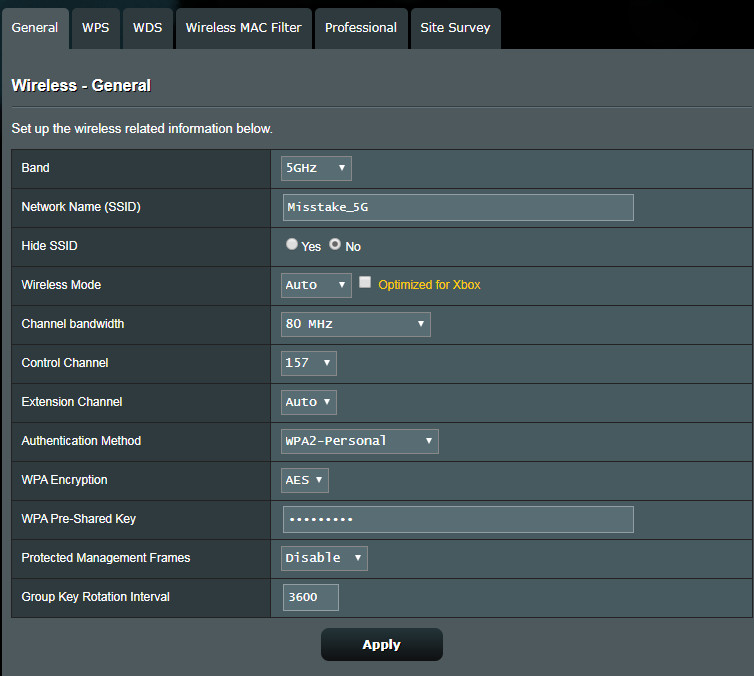Open the Professional tab
This screenshot has width=754, height=676.
[361, 28]
